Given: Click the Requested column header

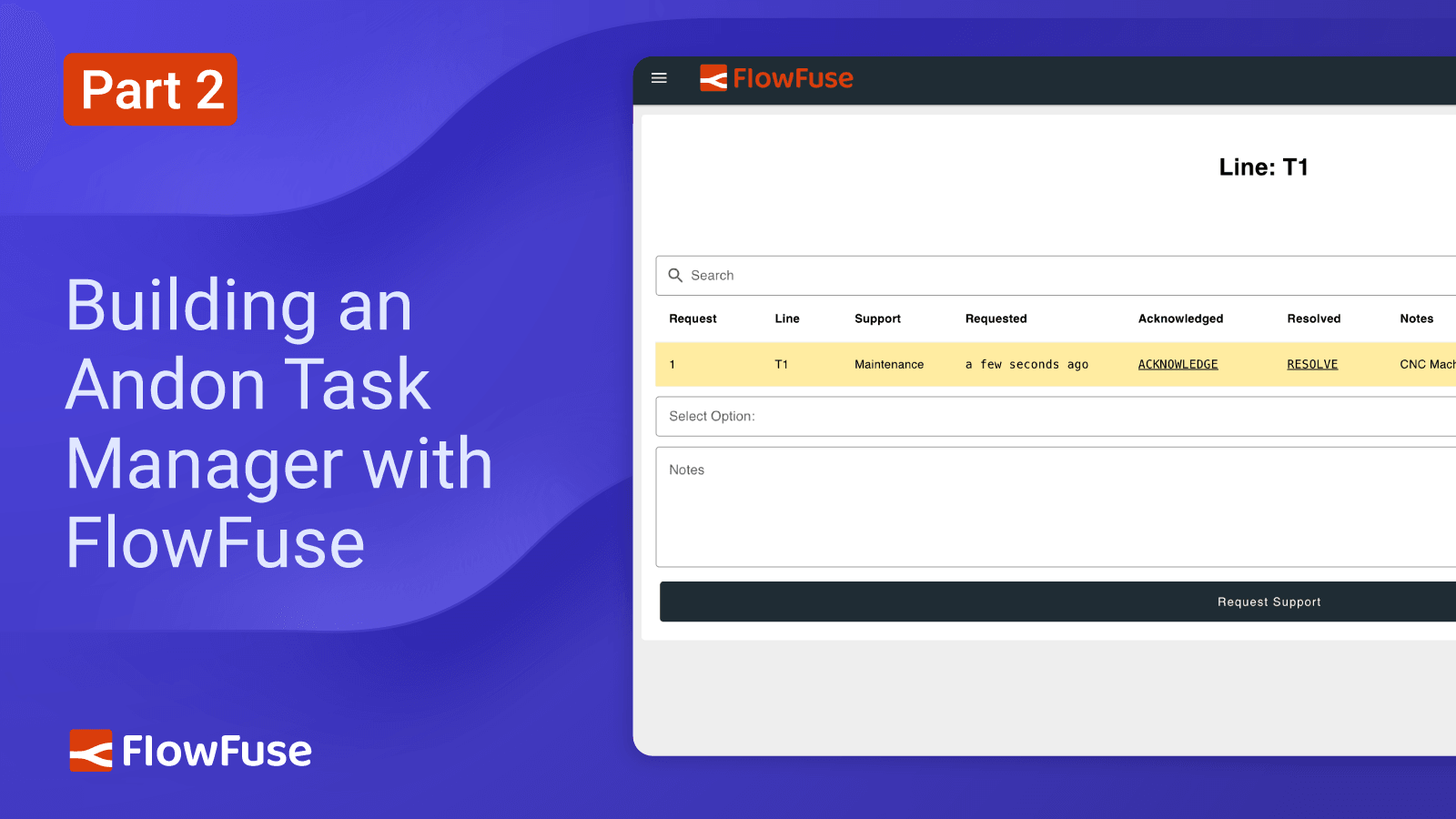Looking at the screenshot, I should (x=996, y=318).
